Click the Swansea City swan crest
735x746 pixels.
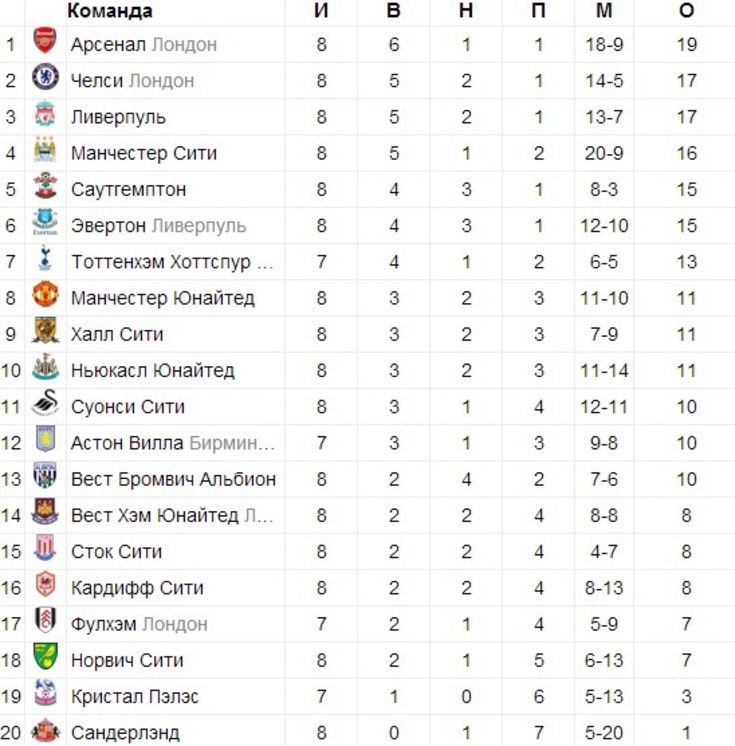(x=45, y=403)
